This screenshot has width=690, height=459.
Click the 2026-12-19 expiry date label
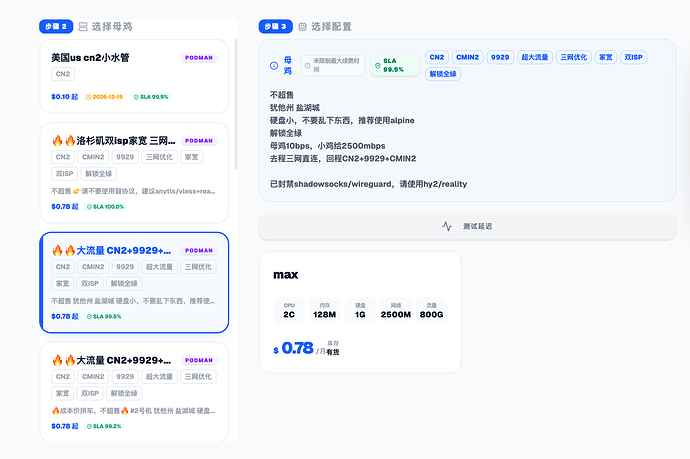104,97
